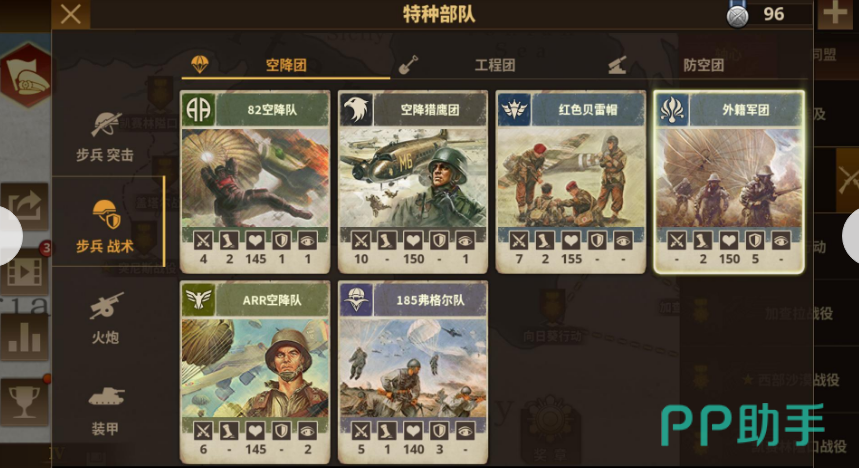Open the trophy achievements icon

24,402
